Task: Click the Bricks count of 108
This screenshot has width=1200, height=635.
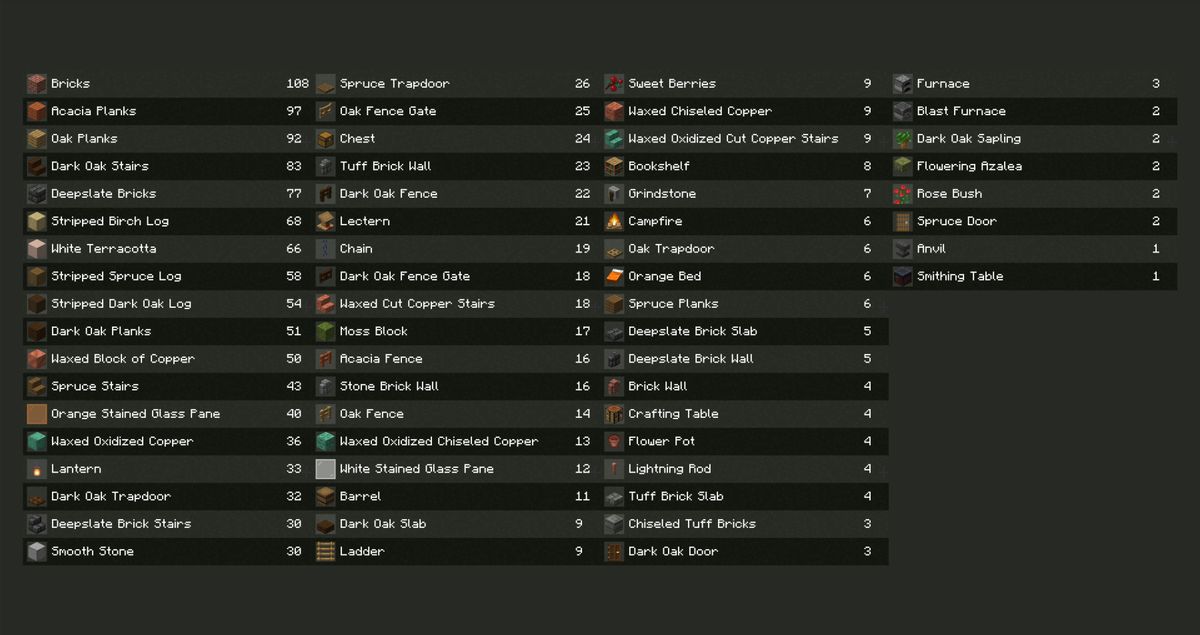Action: click(x=297, y=84)
